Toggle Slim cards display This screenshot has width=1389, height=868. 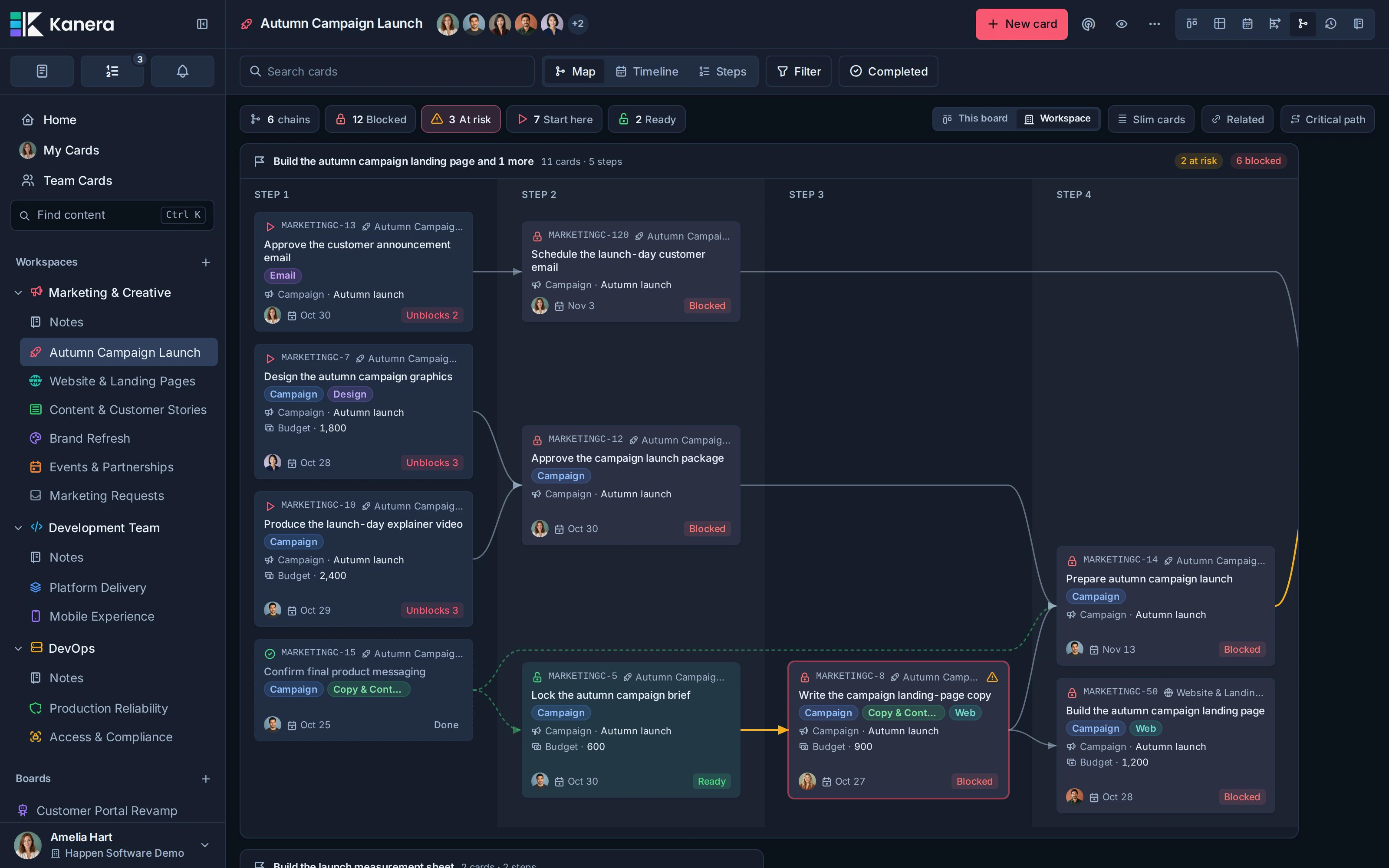click(1151, 119)
